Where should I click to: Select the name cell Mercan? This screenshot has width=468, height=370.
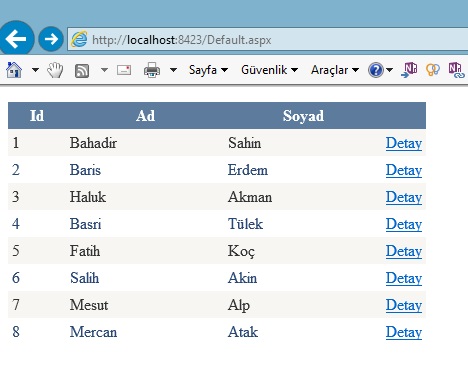(x=93, y=332)
